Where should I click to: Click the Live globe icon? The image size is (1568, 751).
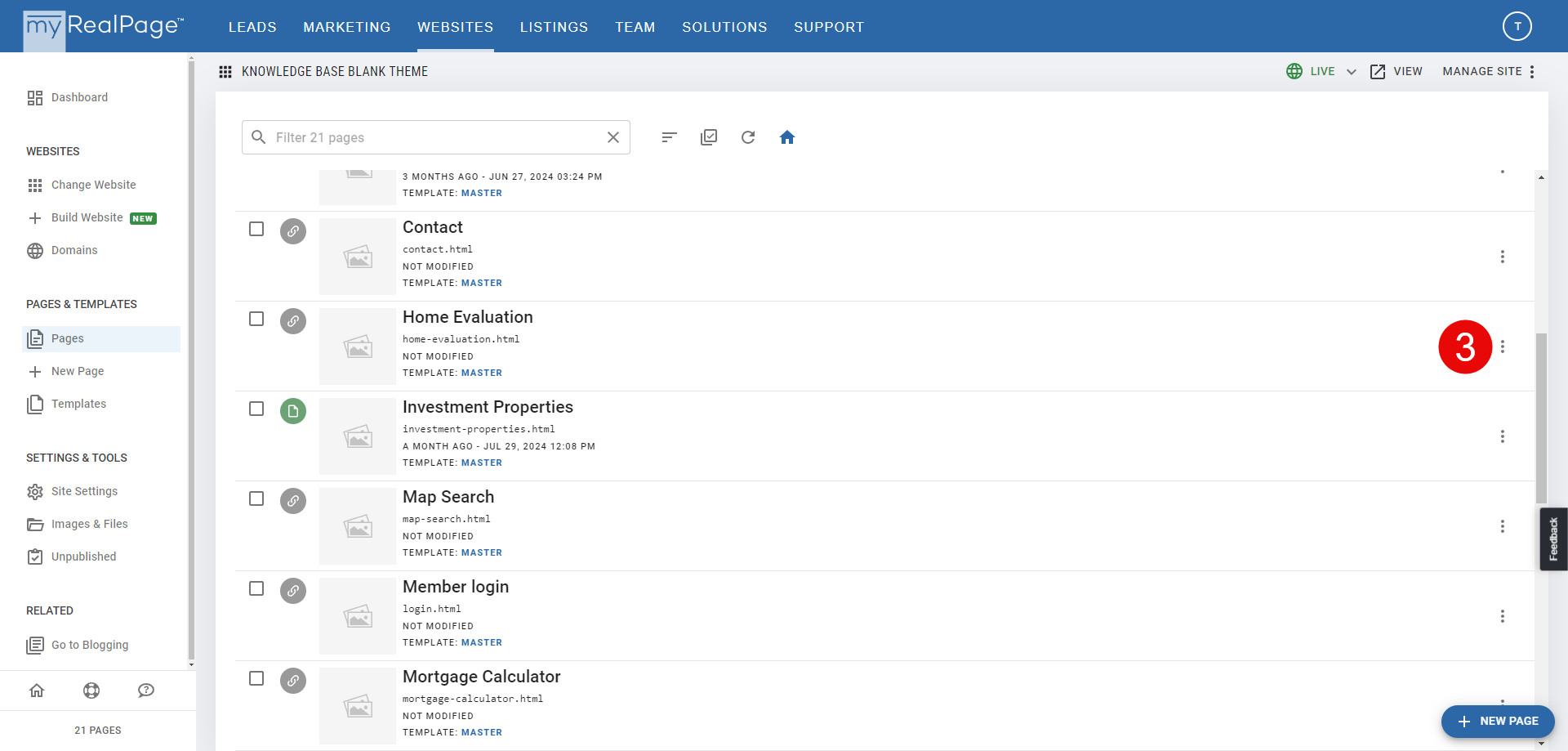pos(1294,71)
